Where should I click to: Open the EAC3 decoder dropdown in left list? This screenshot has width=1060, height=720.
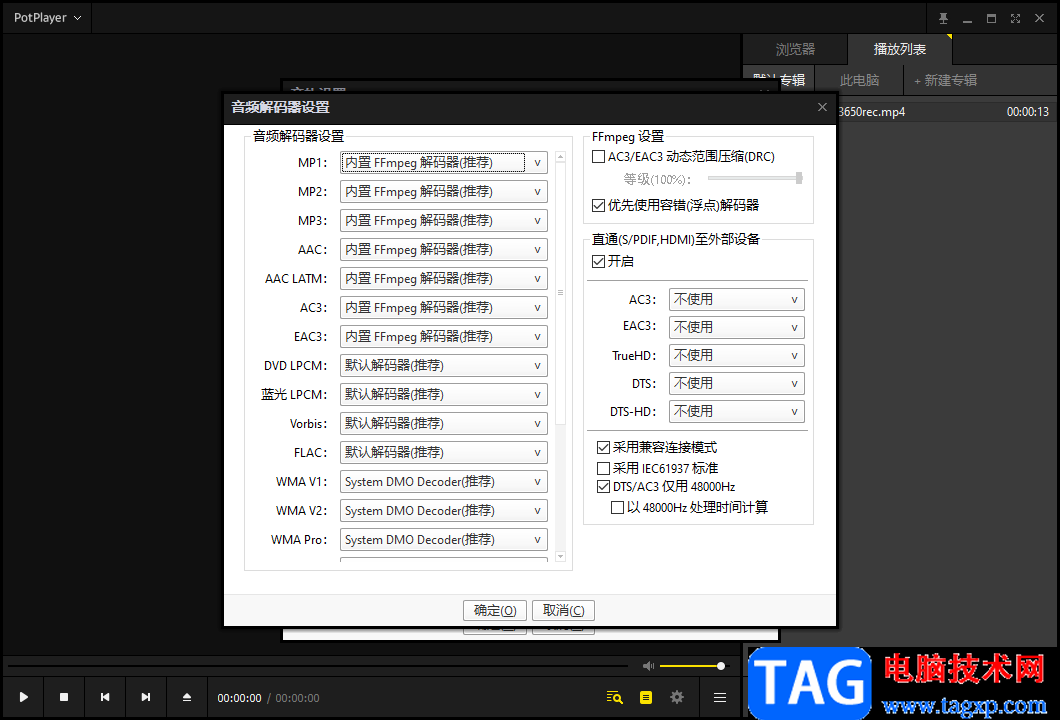coord(443,337)
